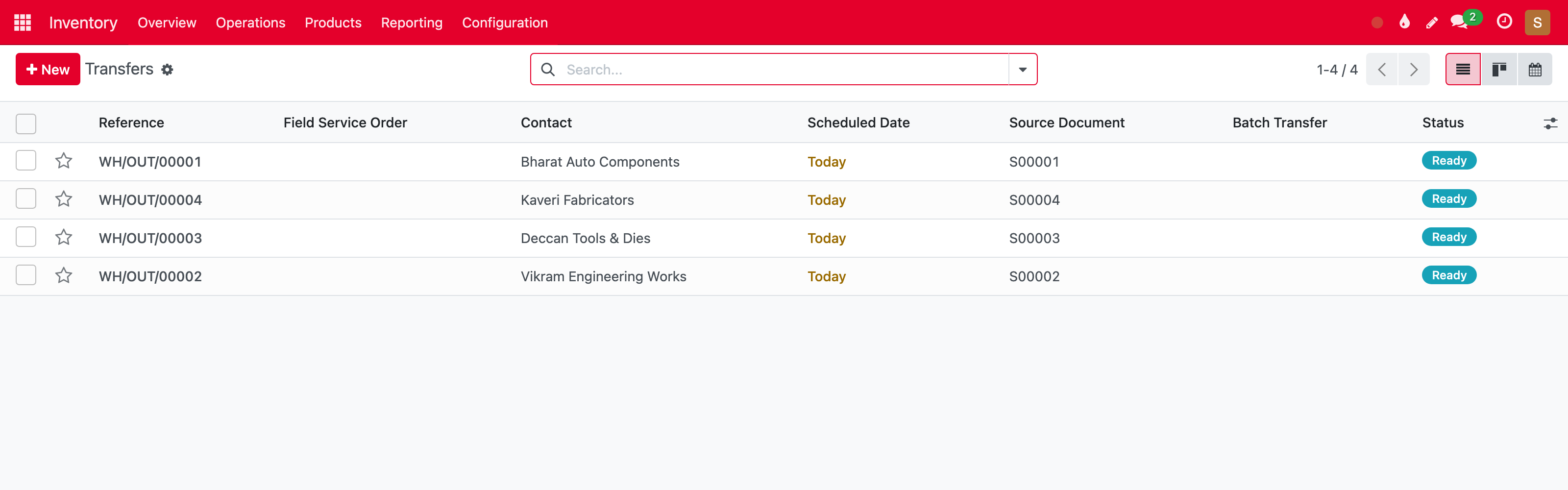
Task: Open the apps grid home menu
Action: tap(23, 23)
